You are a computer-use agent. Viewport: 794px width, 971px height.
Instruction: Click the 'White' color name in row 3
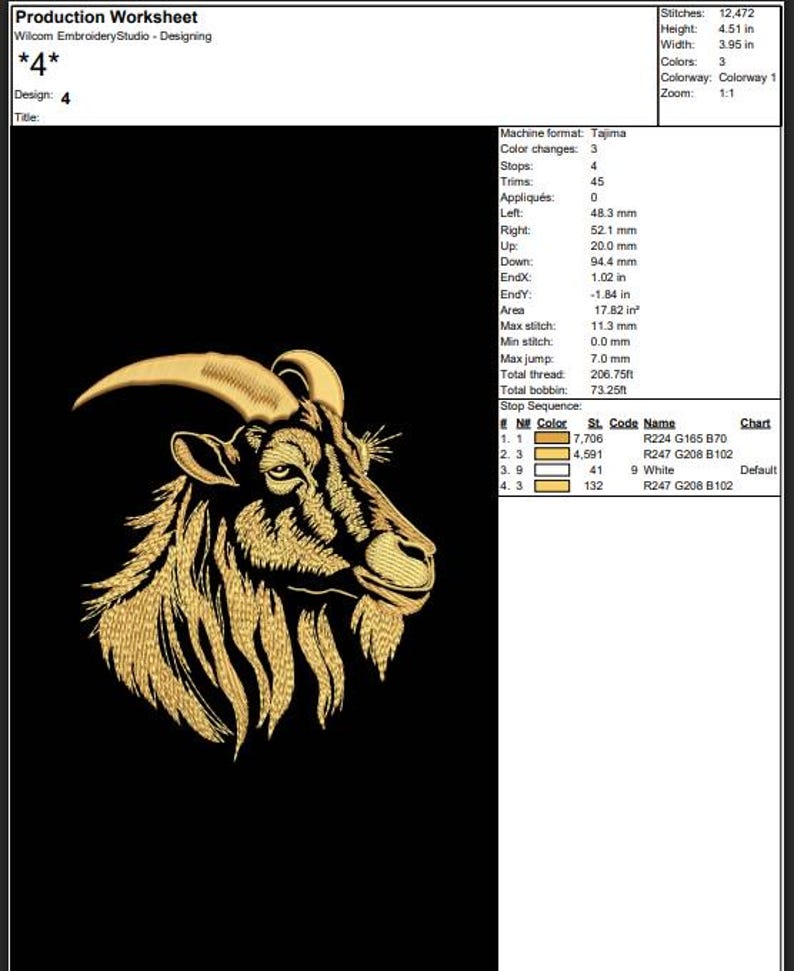click(x=659, y=470)
